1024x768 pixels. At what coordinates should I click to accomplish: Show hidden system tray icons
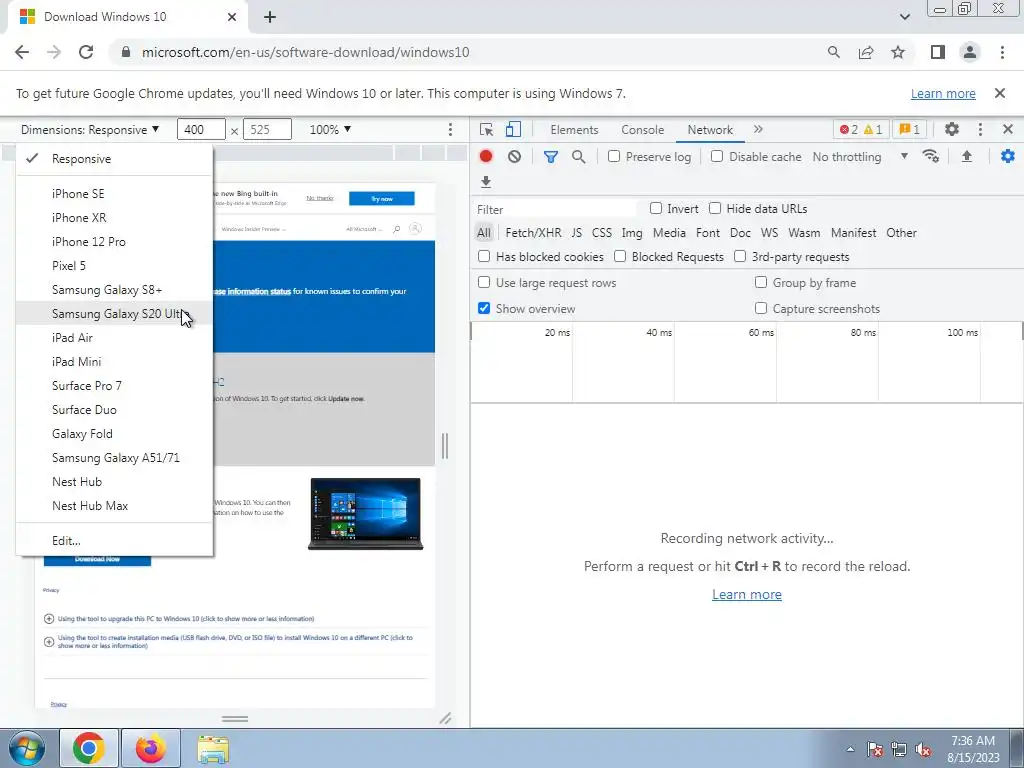[x=850, y=749]
